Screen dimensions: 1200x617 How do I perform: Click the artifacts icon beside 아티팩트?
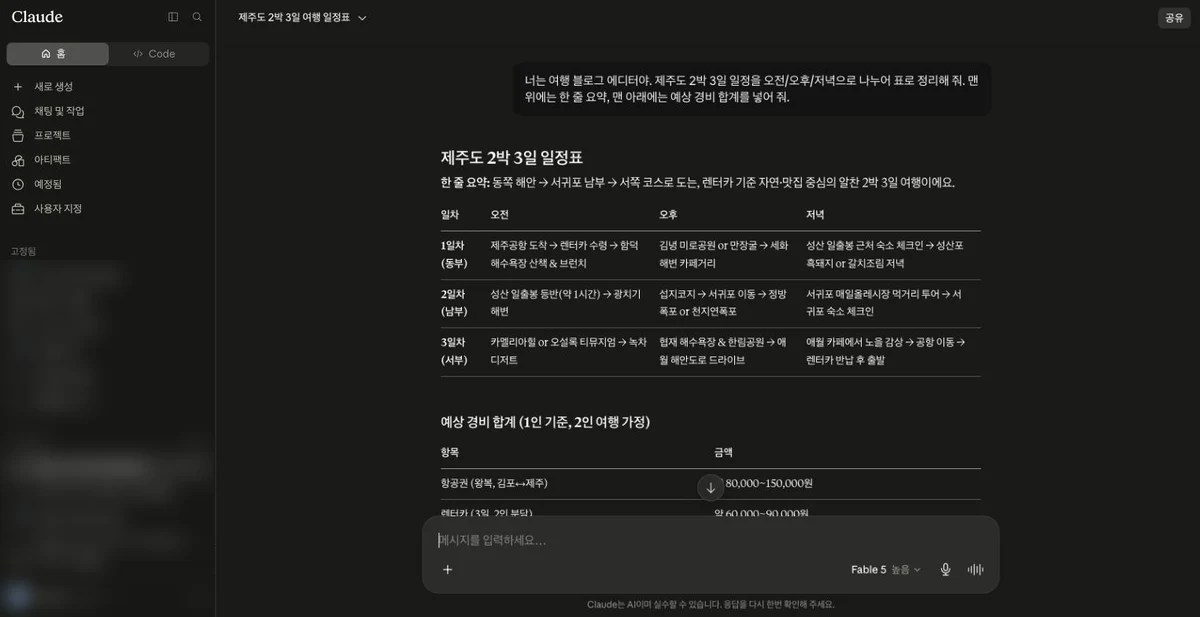tap(17, 160)
